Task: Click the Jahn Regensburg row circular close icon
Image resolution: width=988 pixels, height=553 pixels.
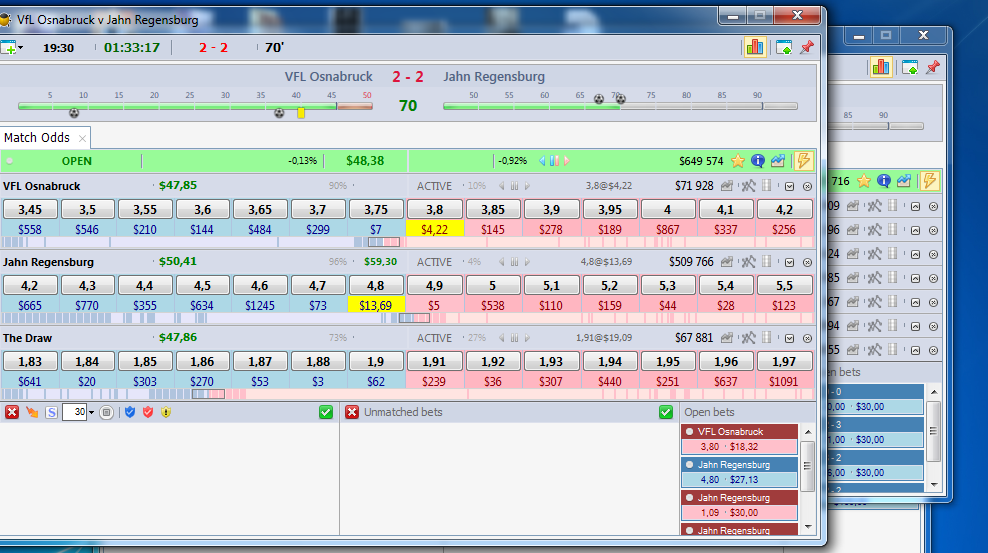Action: pos(807,262)
